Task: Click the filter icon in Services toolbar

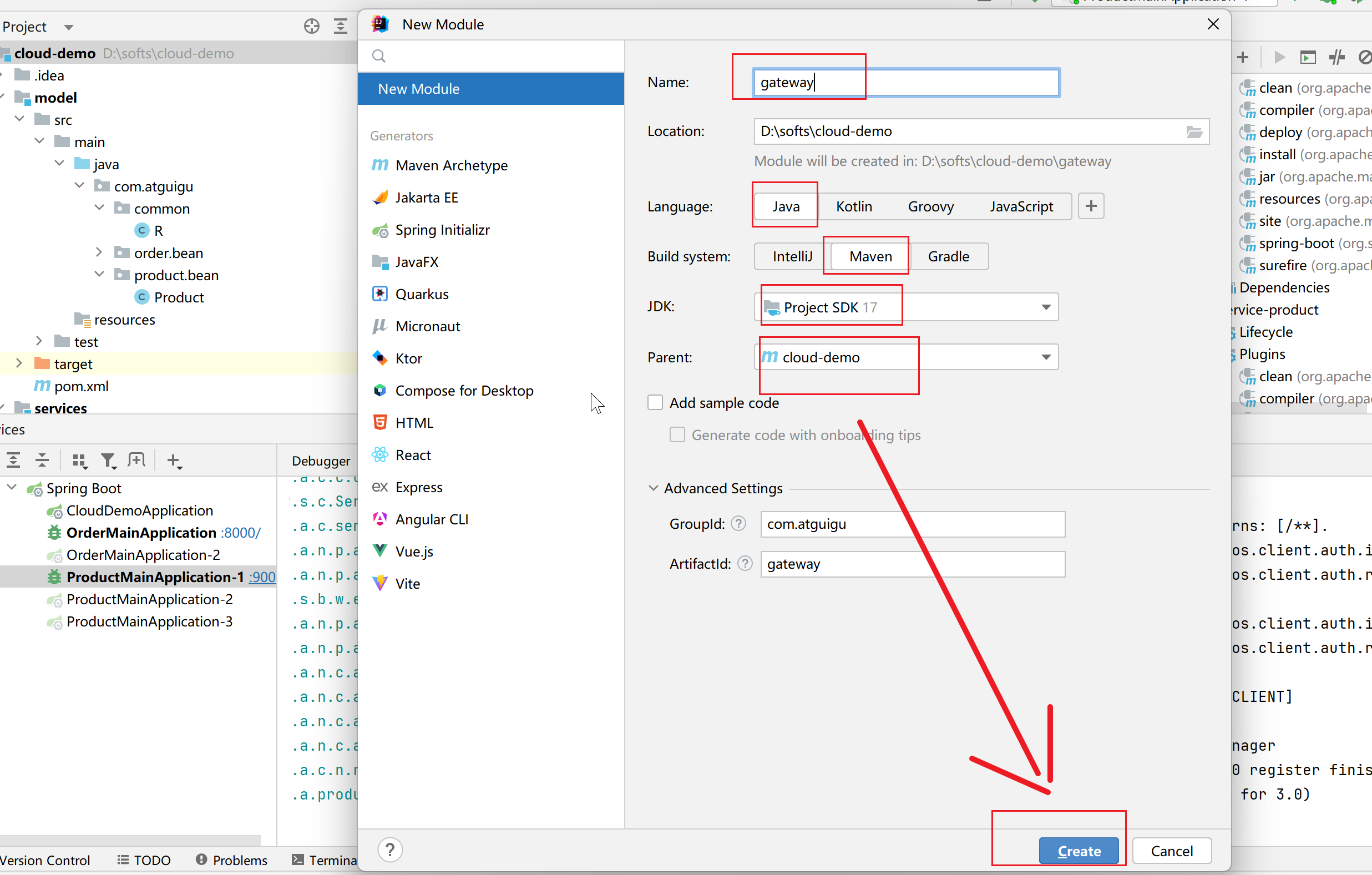Action: click(108, 461)
